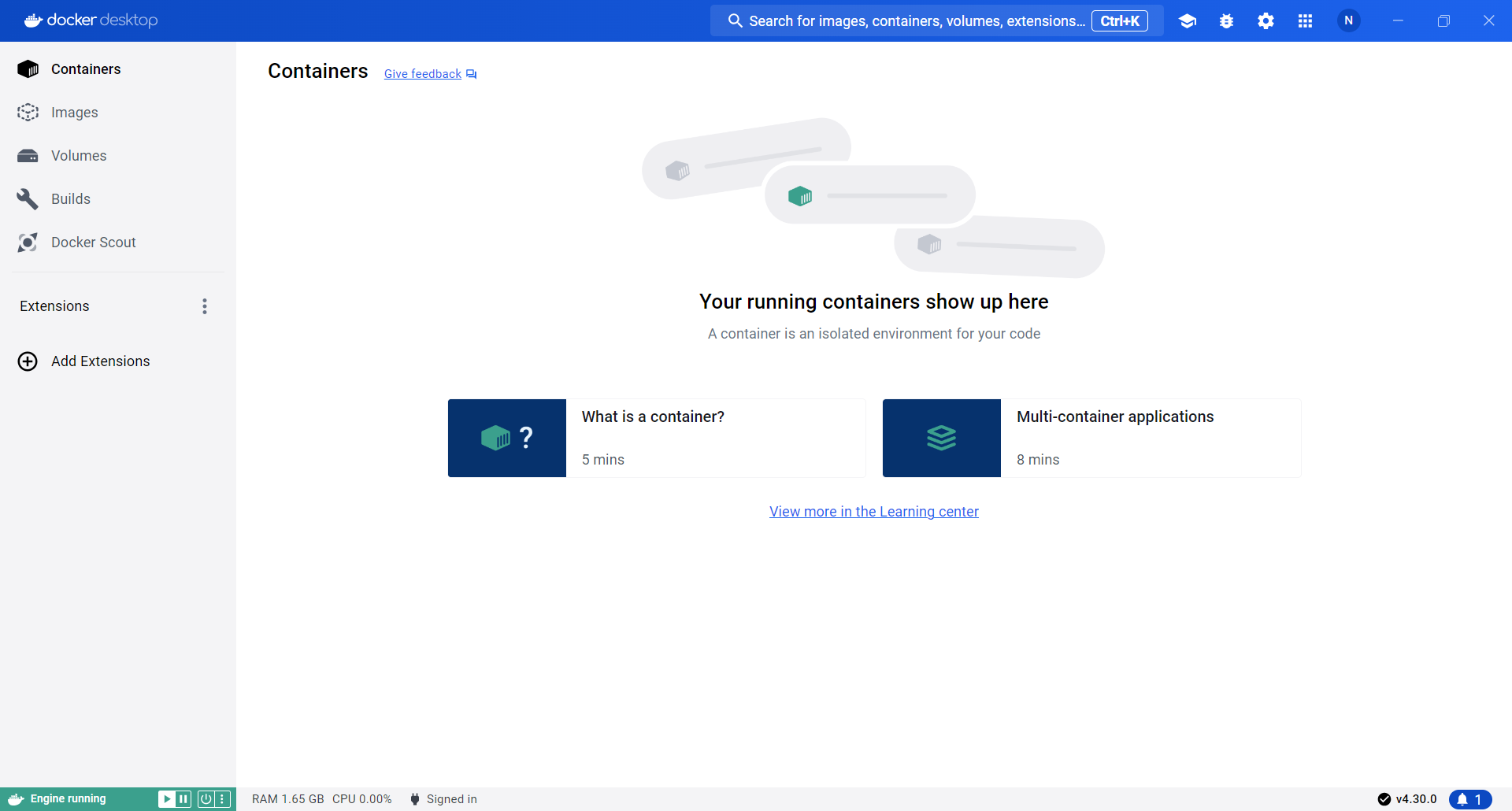Viewport: 1512px width, 811px height.
Task: Click the Engine running status label
Action: click(x=69, y=799)
